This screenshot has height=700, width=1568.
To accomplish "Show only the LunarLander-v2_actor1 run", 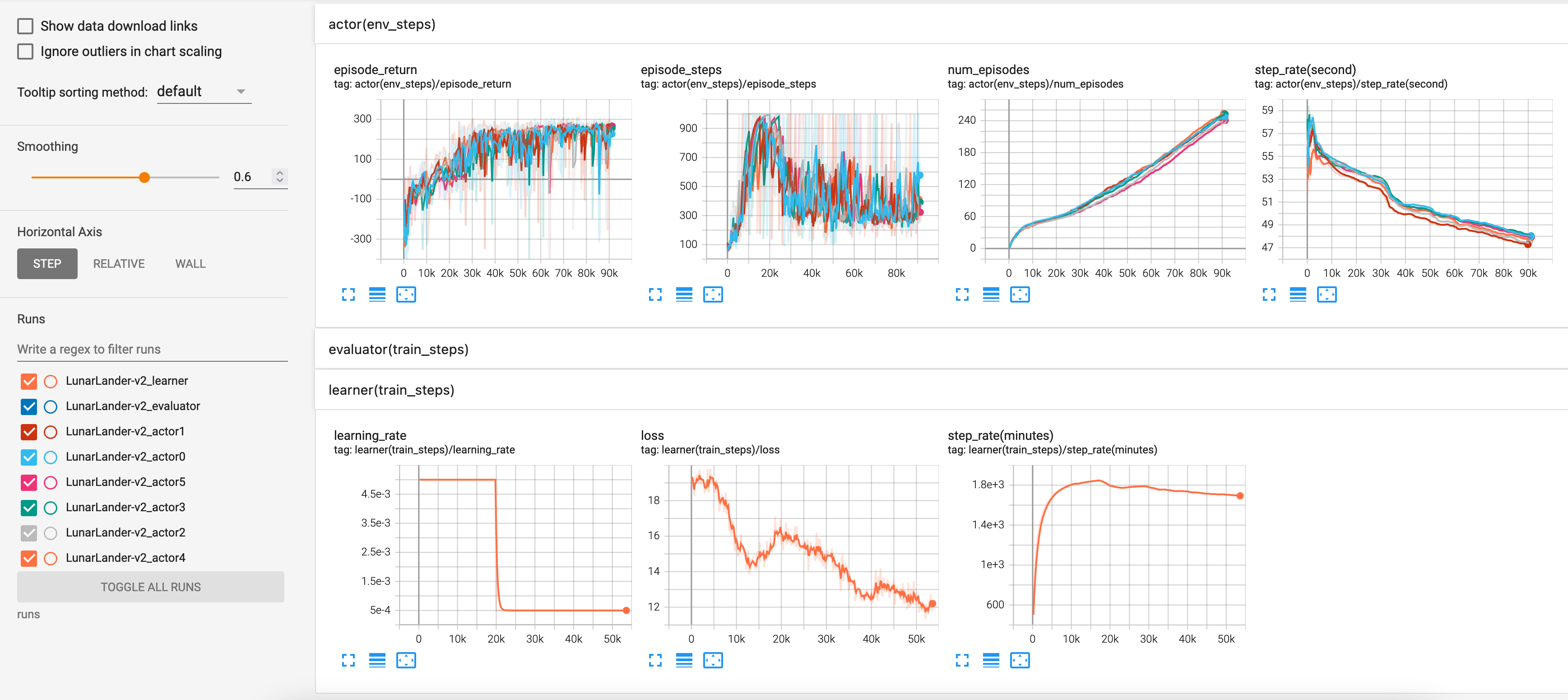I will point(51,432).
